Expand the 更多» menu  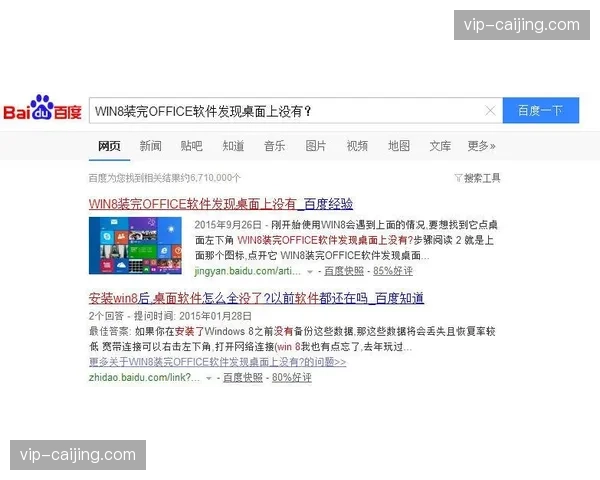click(481, 146)
